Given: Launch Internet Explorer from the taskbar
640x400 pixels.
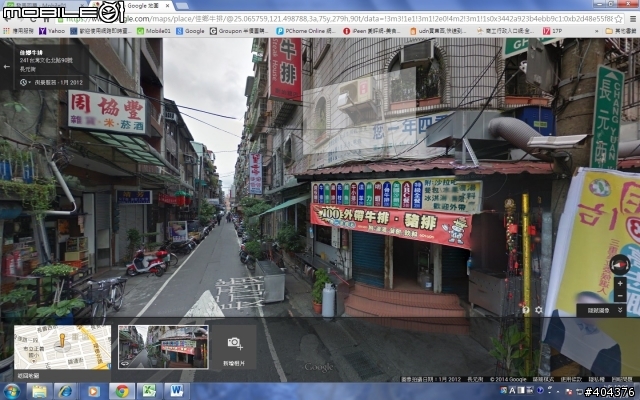Looking at the screenshot, I should coord(65,391).
